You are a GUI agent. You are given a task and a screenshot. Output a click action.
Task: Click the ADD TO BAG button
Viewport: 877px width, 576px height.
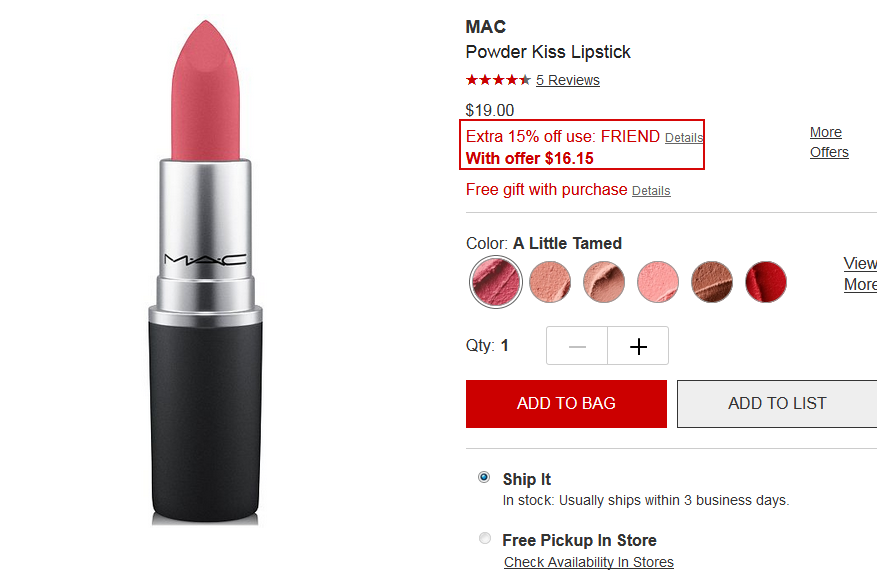click(566, 404)
